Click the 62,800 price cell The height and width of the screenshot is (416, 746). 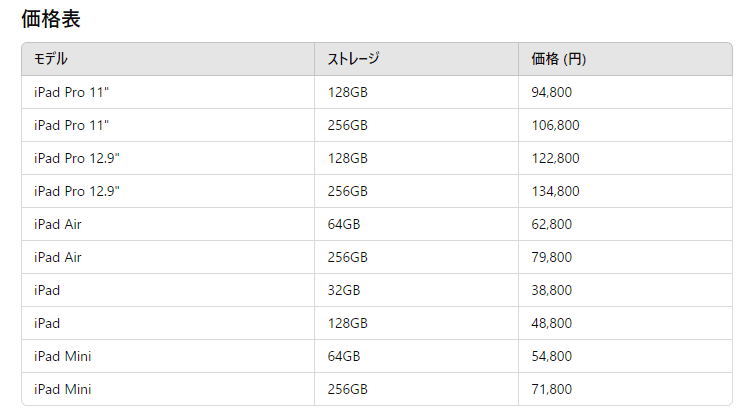(x=551, y=224)
